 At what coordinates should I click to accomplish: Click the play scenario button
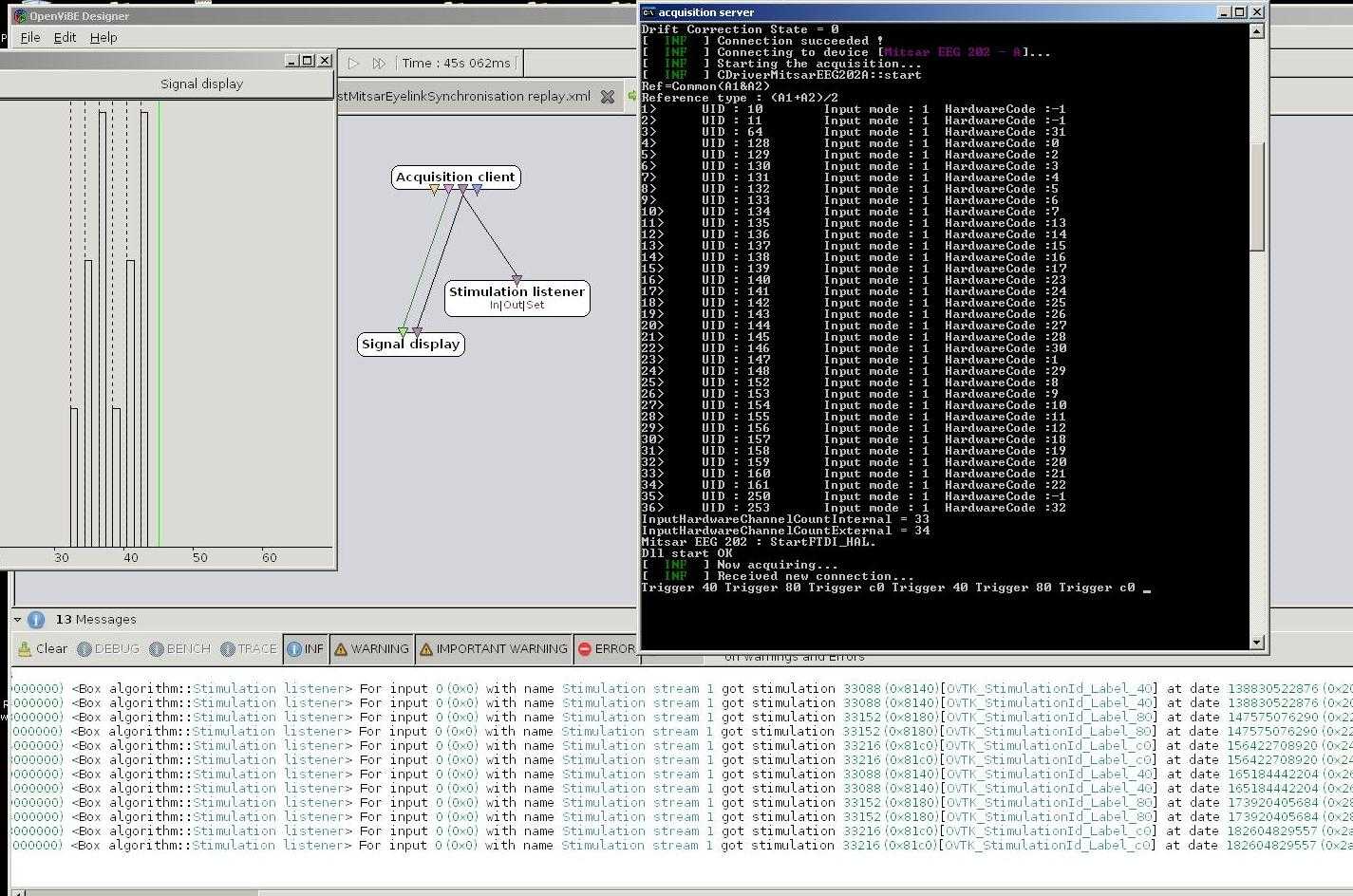353,63
